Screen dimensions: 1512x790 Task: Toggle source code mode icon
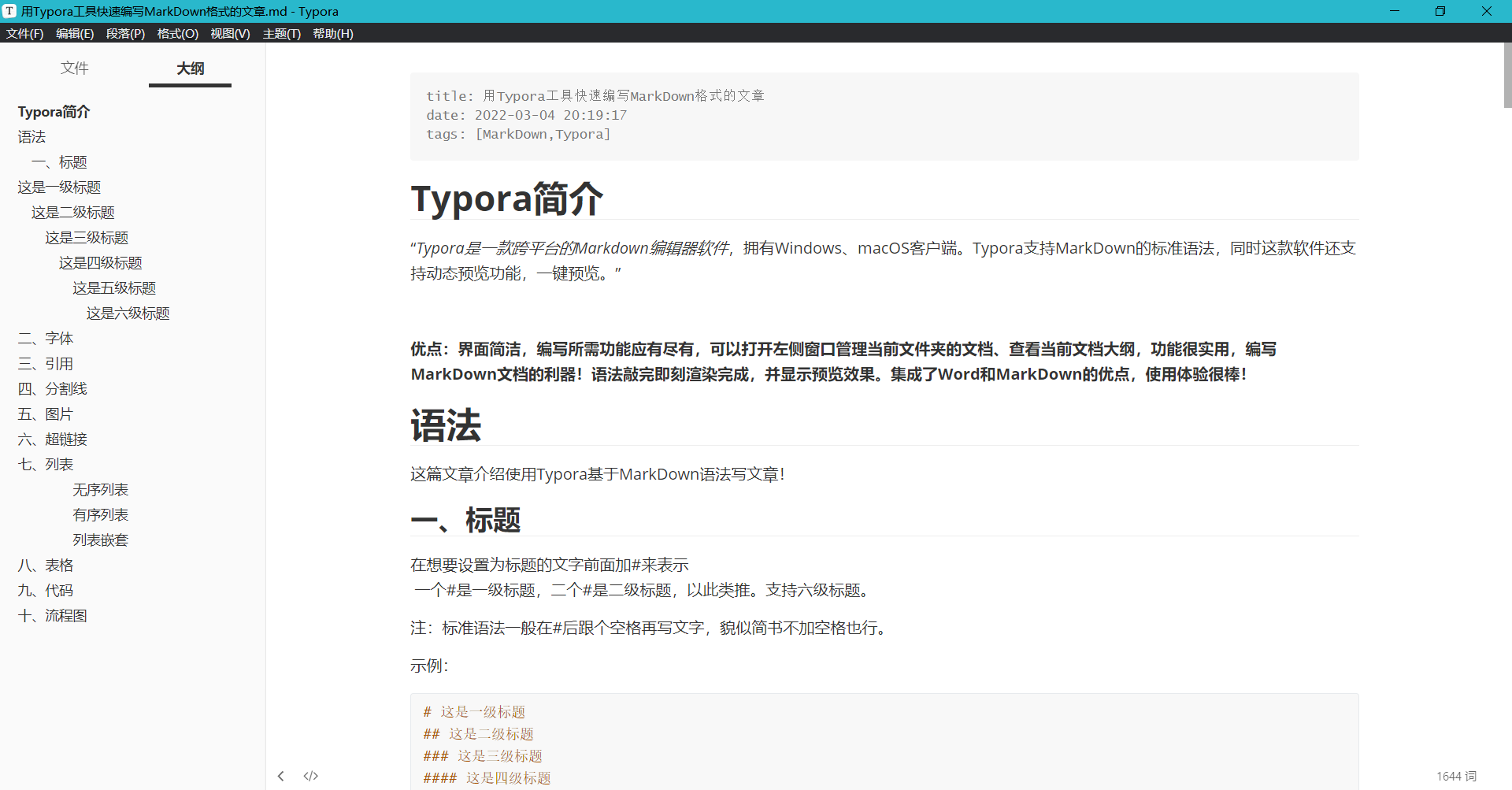(x=311, y=776)
